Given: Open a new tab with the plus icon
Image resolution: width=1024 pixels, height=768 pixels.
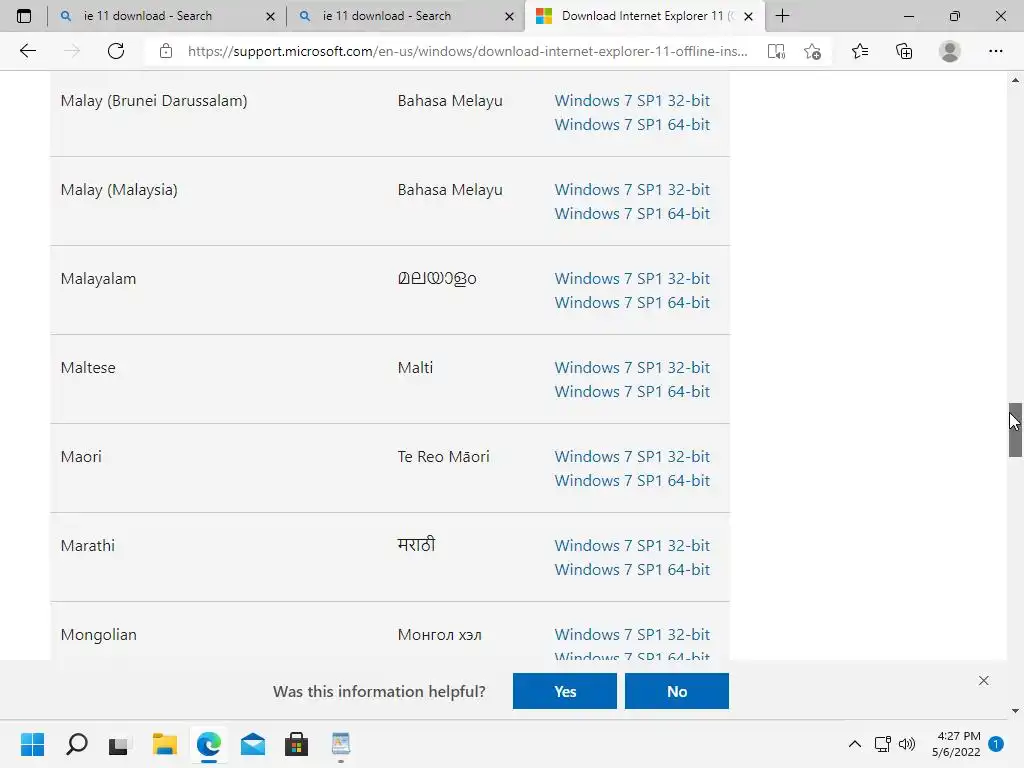Looking at the screenshot, I should pos(782,16).
